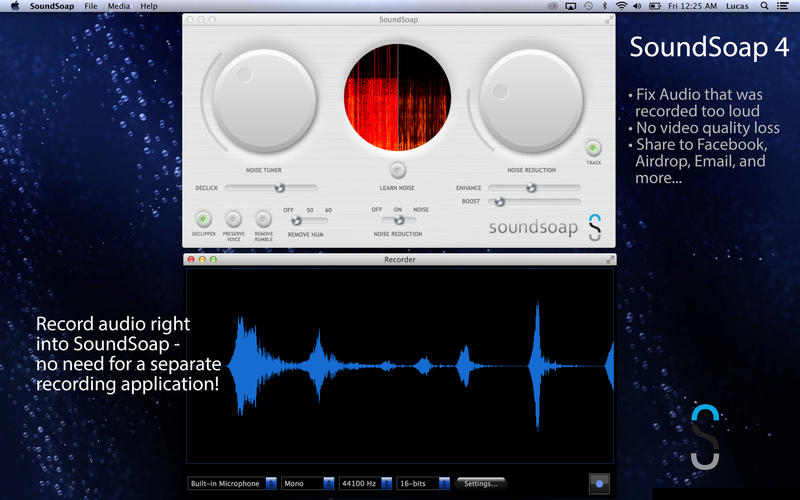Viewport: 800px width, 500px height.
Task: Click the AirPlay display icon
Action: click(x=570, y=6)
